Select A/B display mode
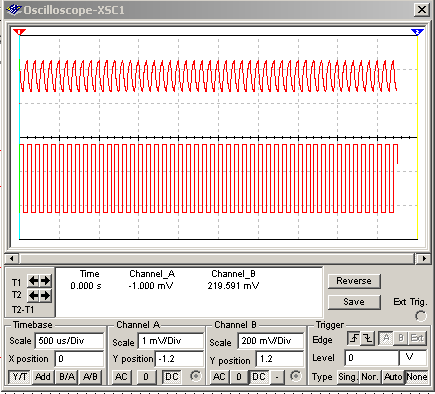435x394 pixels. click(90, 377)
